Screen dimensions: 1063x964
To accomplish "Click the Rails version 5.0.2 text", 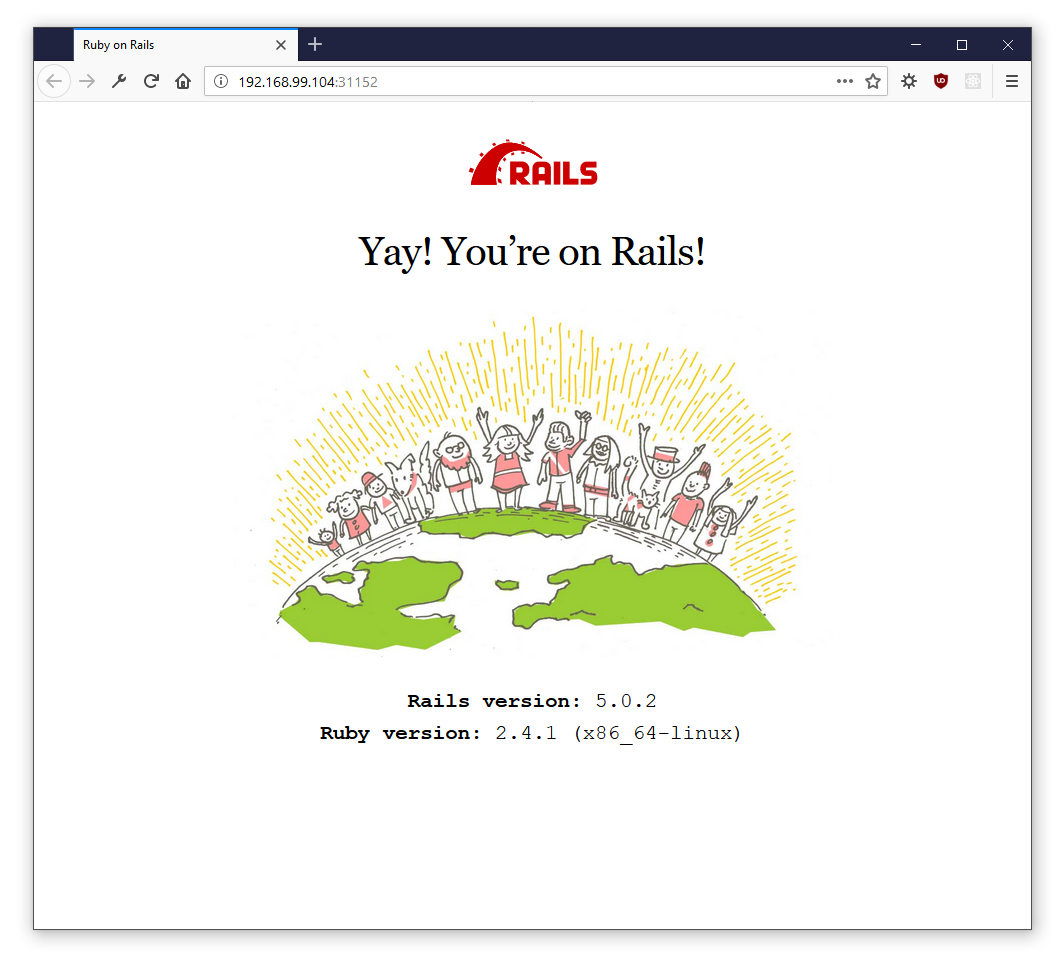I will pyautogui.click(x=532, y=701).
